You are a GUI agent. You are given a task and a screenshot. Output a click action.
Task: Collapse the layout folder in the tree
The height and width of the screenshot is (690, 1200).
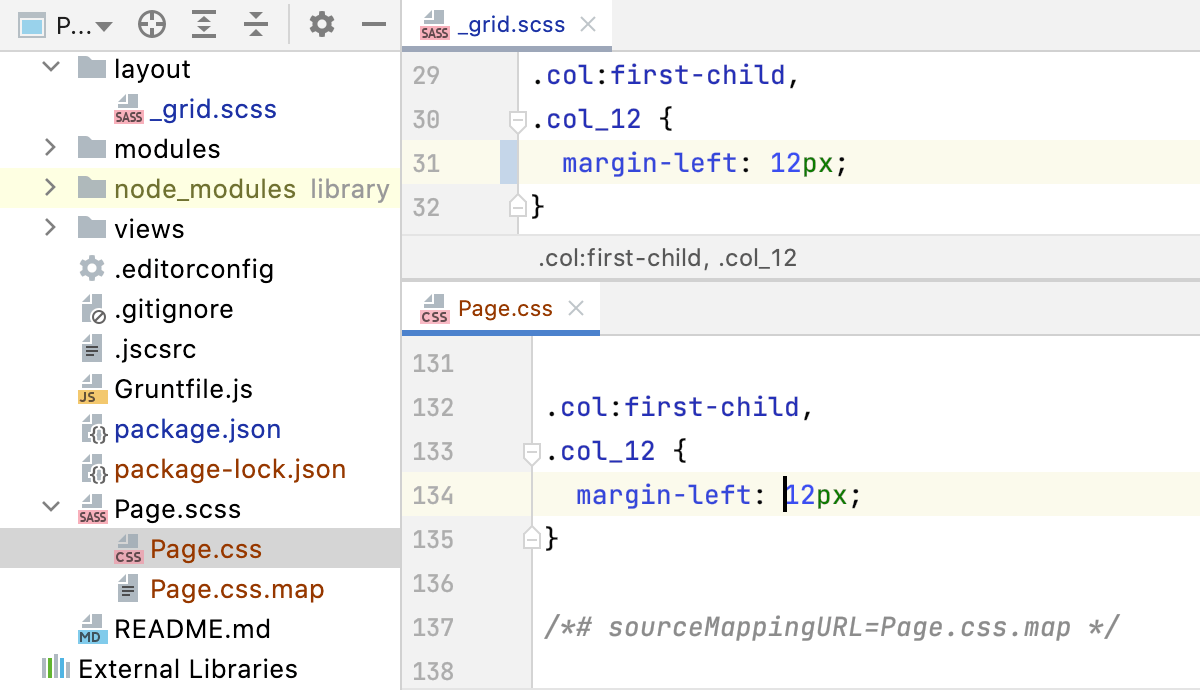[x=49, y=68]
